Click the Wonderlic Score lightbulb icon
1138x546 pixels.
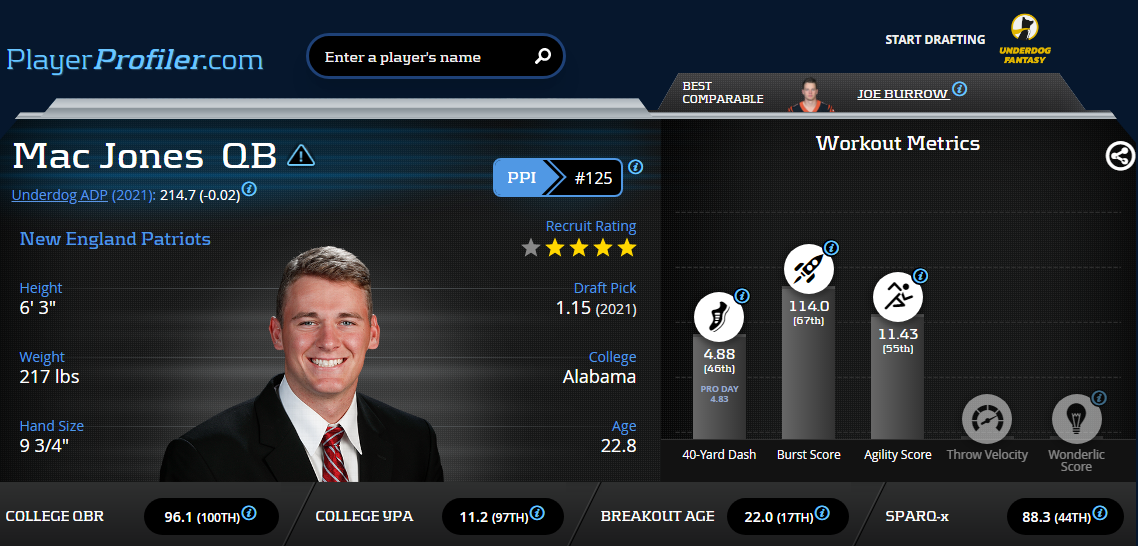tap(1077, 418)
